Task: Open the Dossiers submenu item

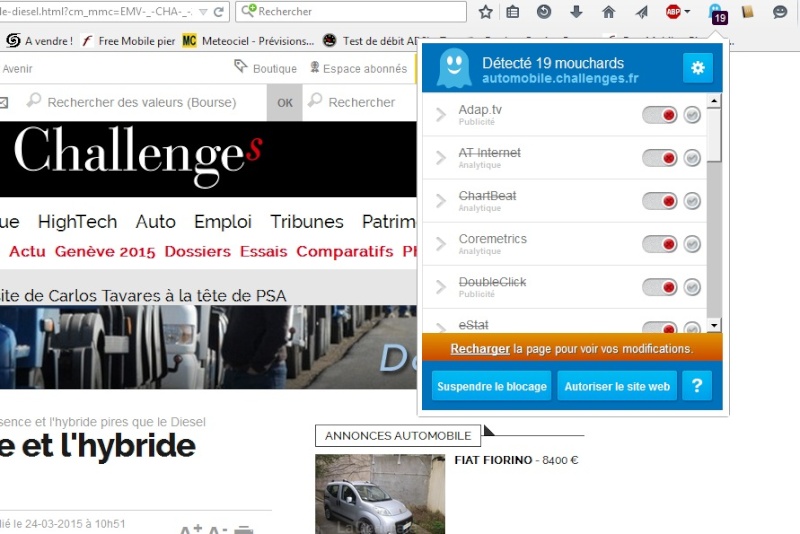Action: (x=197, y=251)
